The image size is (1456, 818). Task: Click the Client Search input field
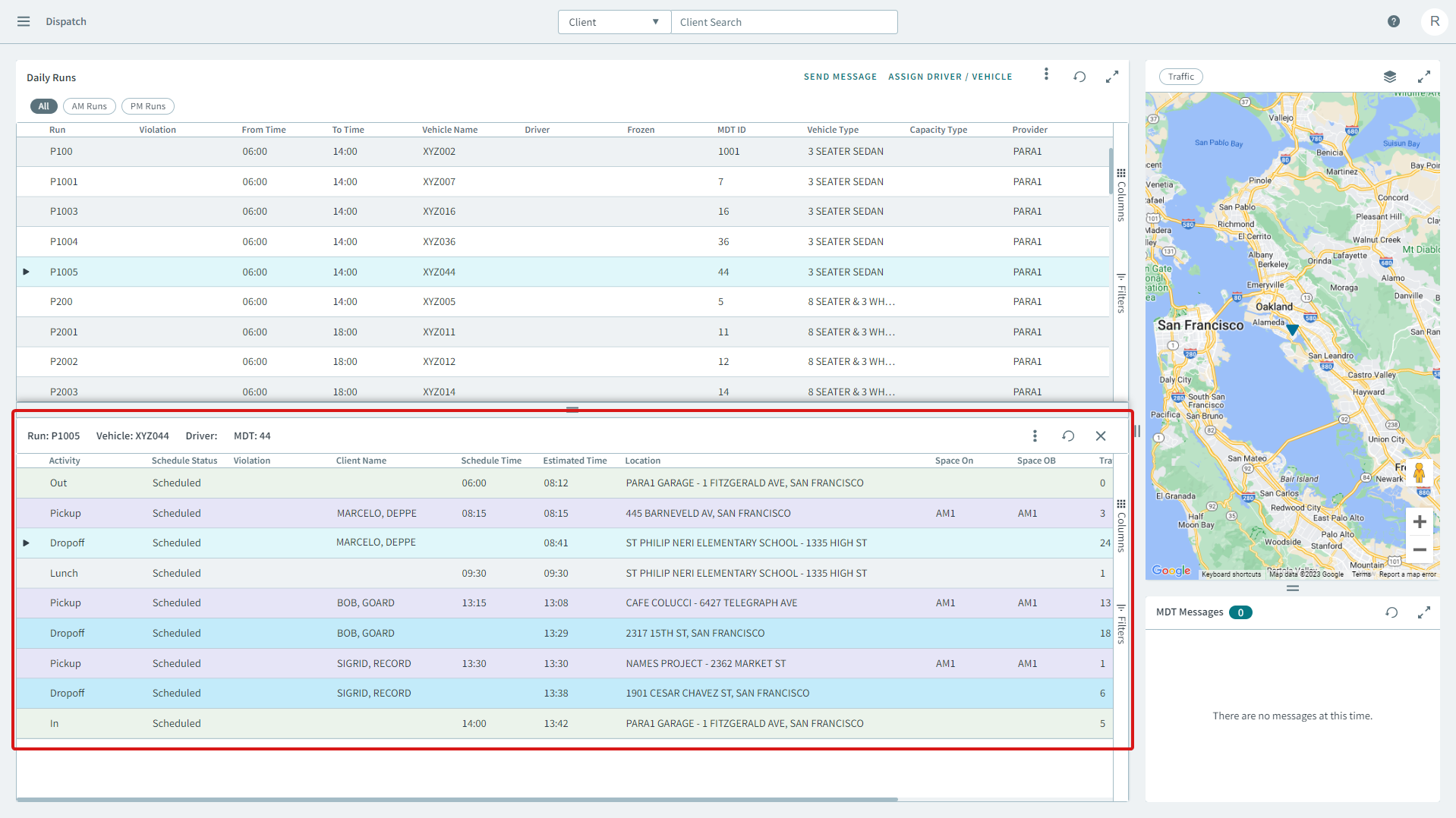coord(784,21)
